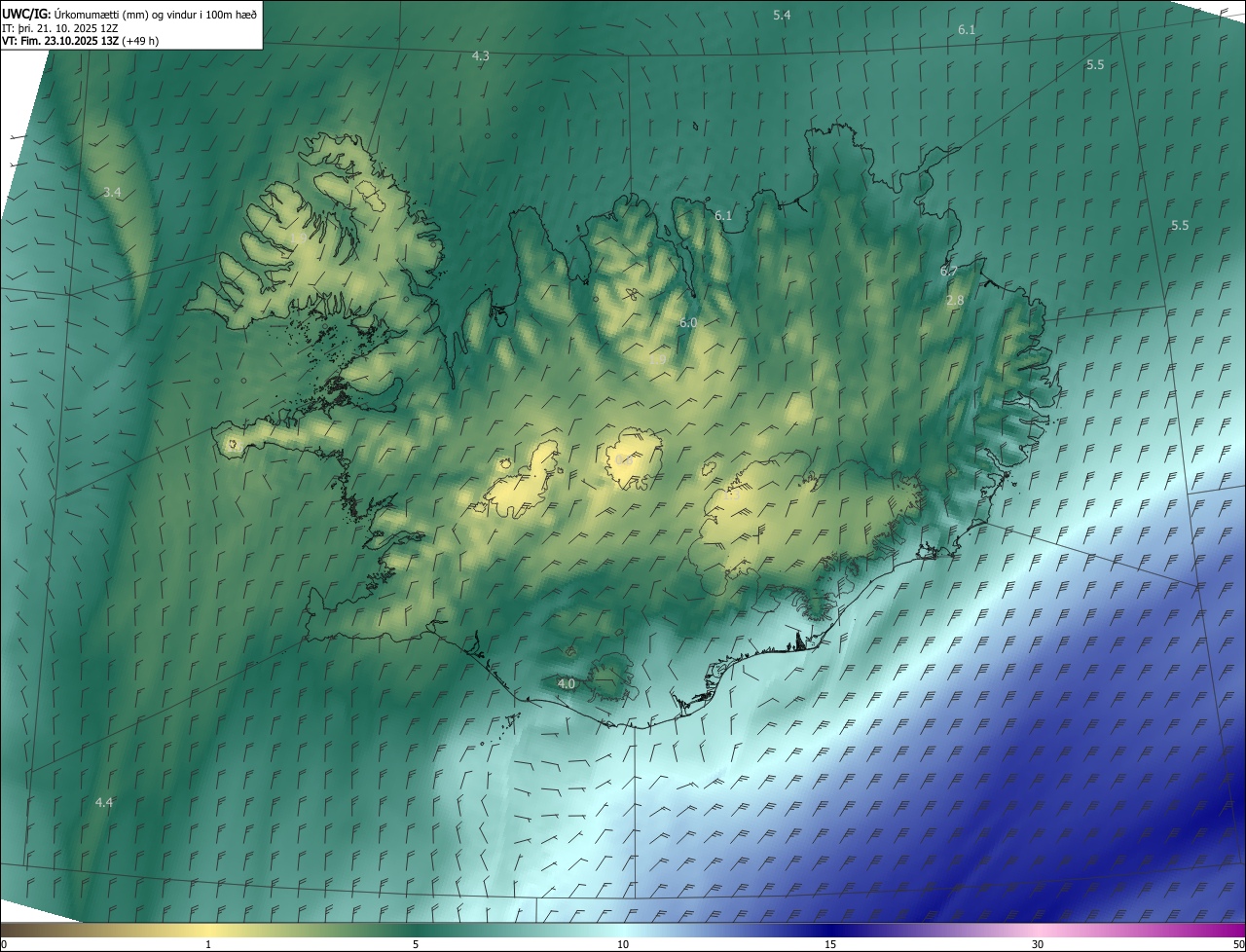Select the 'IT: þri. 21. 10. 2025 12Z' initialization time line
Viewport: 1246px width, 952px height.
point(60,27)
